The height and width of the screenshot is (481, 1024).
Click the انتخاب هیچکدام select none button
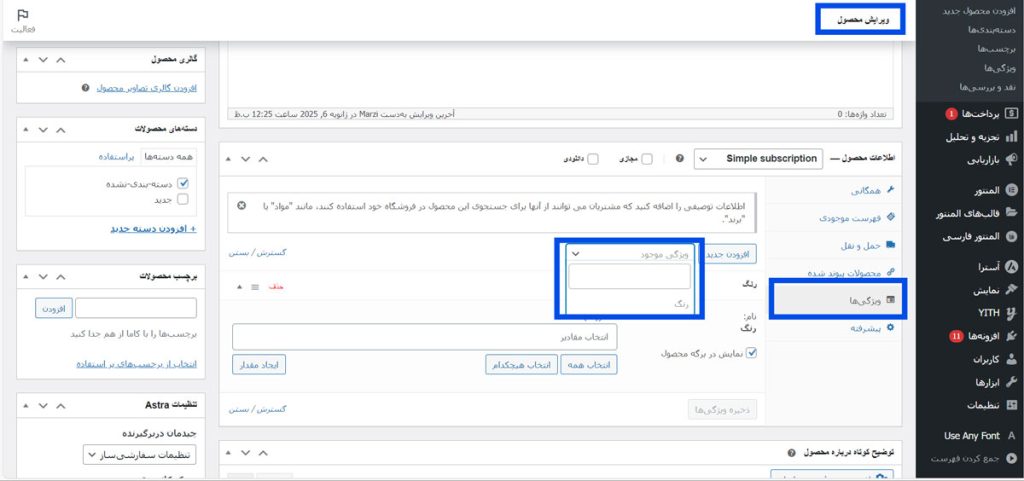(521, 365)
